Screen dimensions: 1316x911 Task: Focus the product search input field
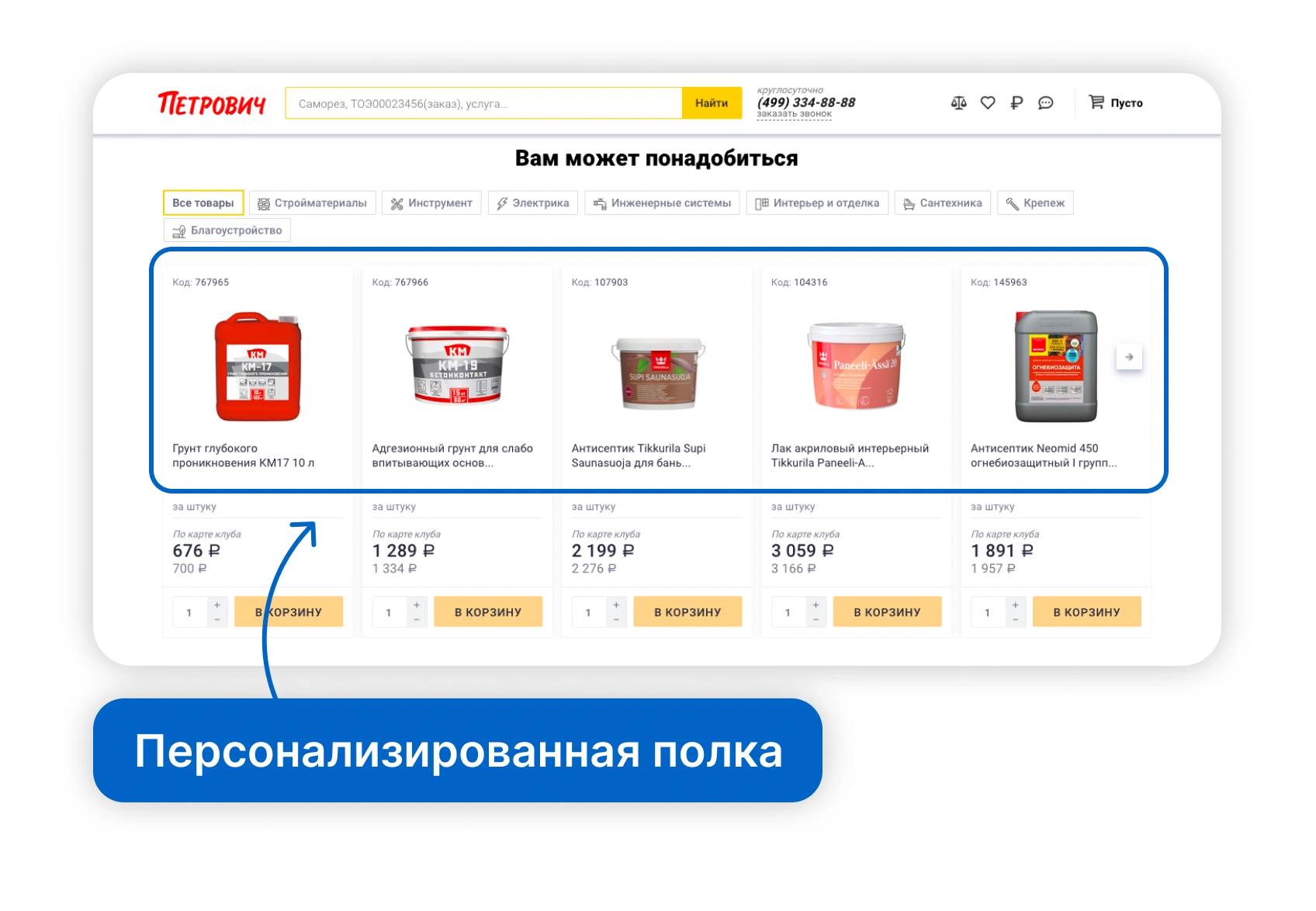(x=484, y=103)
